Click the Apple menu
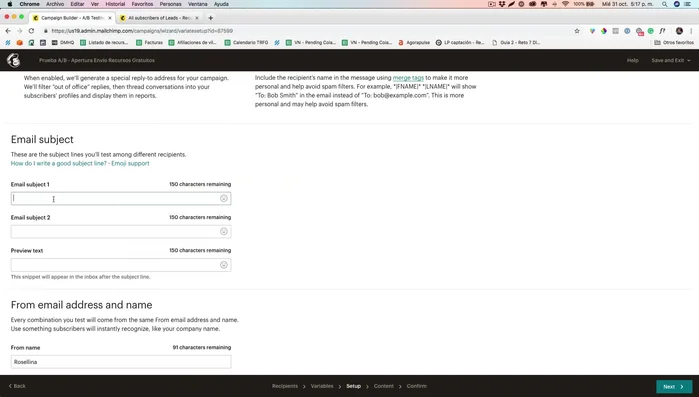Screen dimensions: 699x397 (x=9, y=4)
